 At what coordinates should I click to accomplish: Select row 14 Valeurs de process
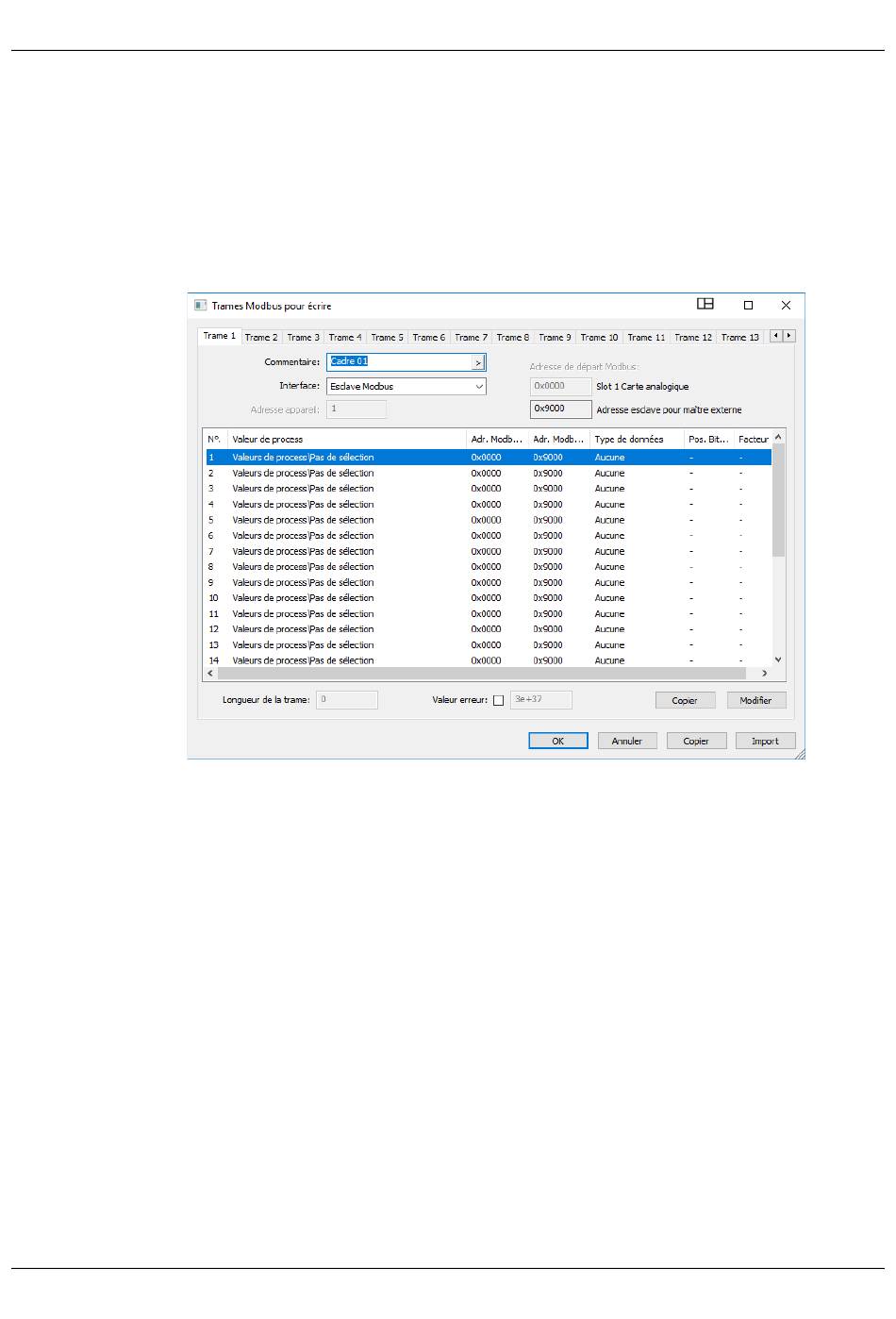pyautogui.click(x=489, y=660)
